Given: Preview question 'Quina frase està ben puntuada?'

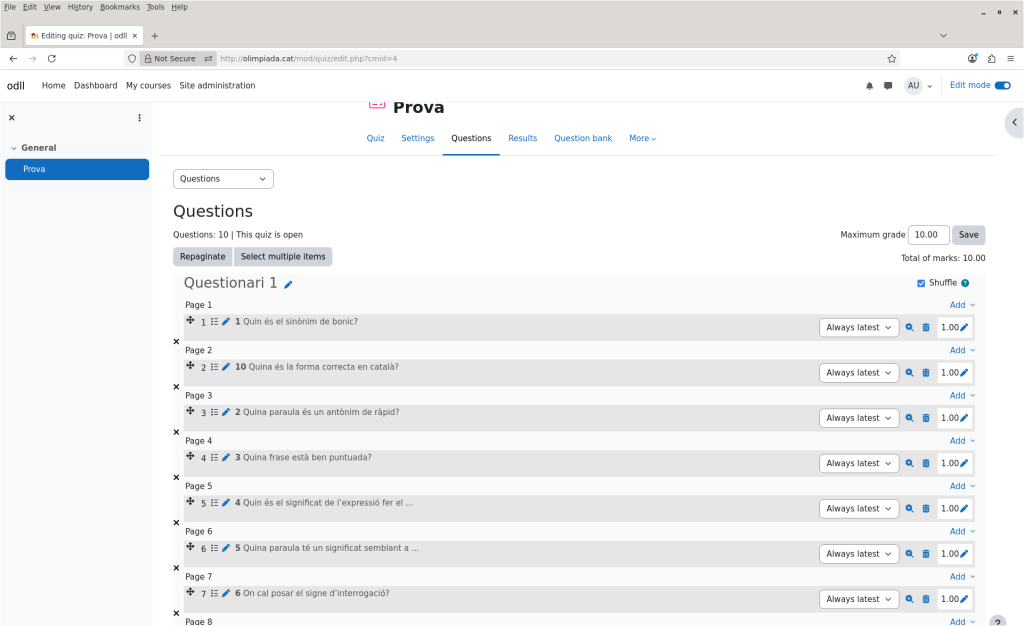Looking at the screenshot, I should [x=909, y=464].
